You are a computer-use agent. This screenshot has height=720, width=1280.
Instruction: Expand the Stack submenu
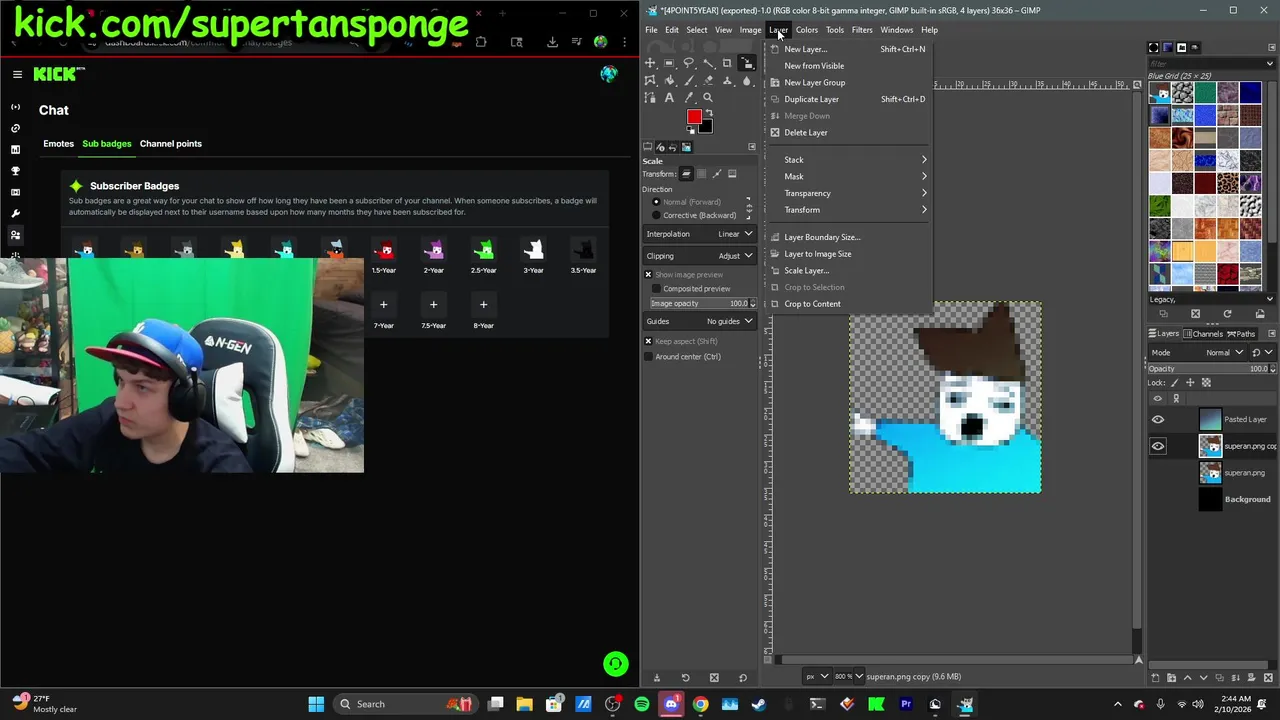(850, 160)
